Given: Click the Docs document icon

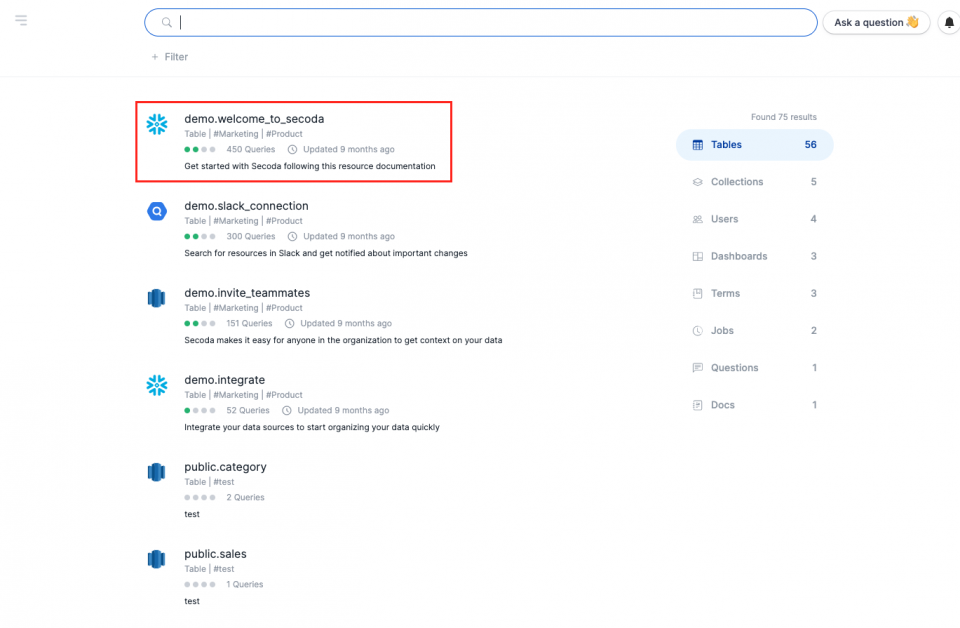Looking at the screenshot, I should [x=697, y=405].
